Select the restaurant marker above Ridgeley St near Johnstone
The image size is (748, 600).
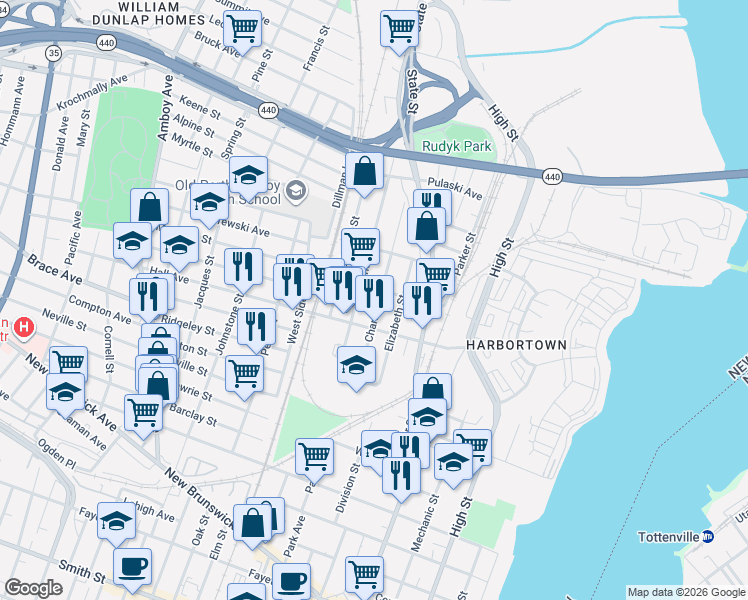[x=257, y=331]
